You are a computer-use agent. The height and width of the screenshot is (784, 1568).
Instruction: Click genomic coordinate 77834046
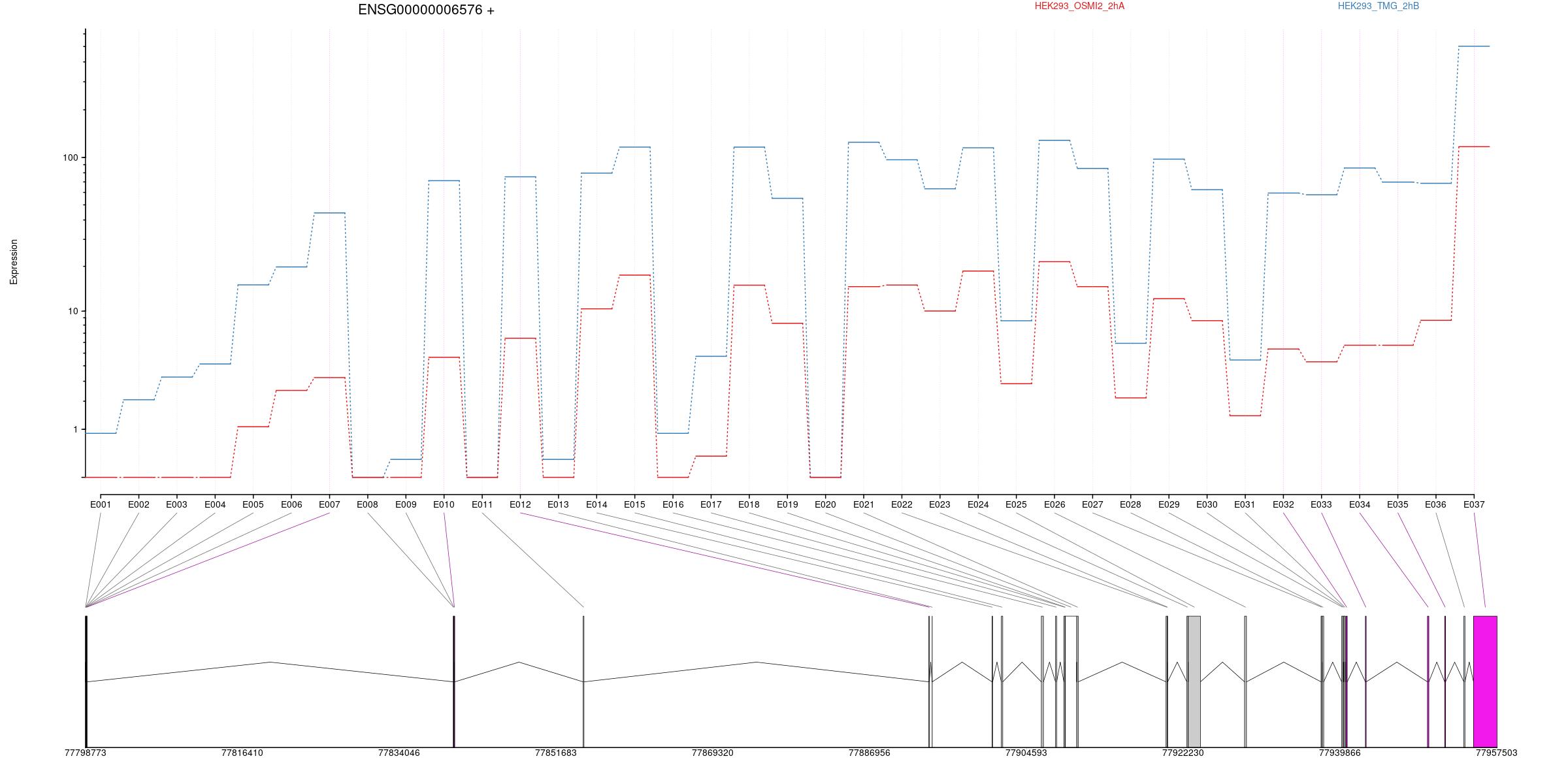click(x=399, y=753)
